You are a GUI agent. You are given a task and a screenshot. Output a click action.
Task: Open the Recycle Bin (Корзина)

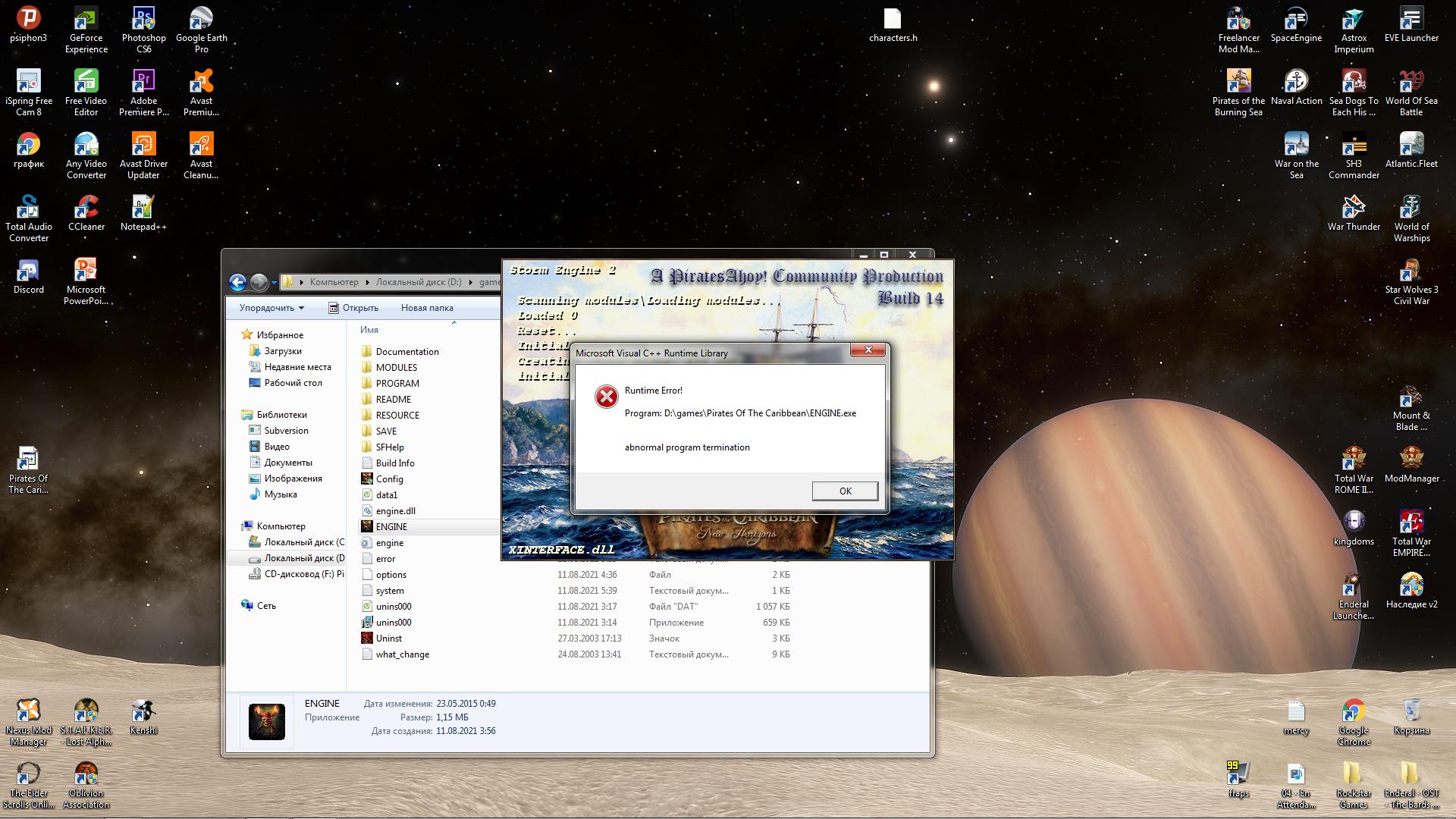[x=1411, y=717]
